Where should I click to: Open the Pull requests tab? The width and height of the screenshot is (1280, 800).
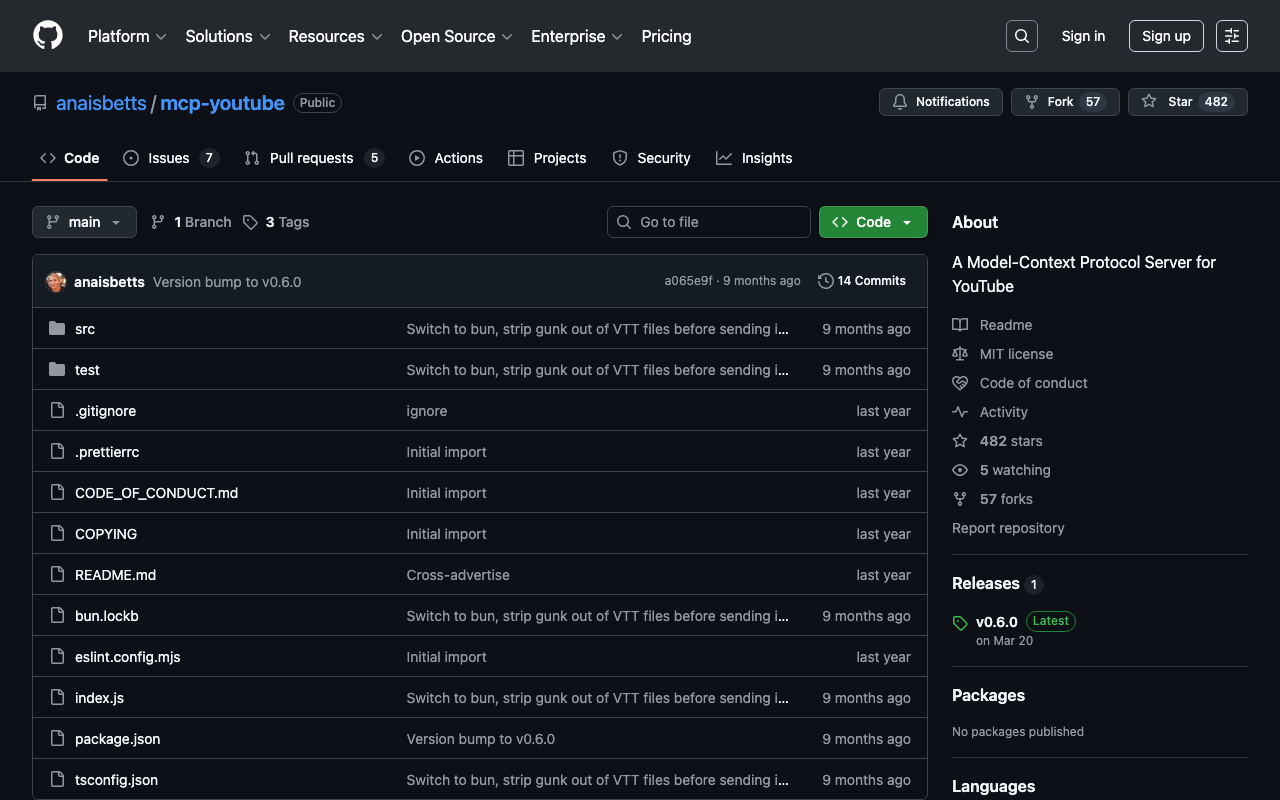pyautogui.click(x=312, y=158)
